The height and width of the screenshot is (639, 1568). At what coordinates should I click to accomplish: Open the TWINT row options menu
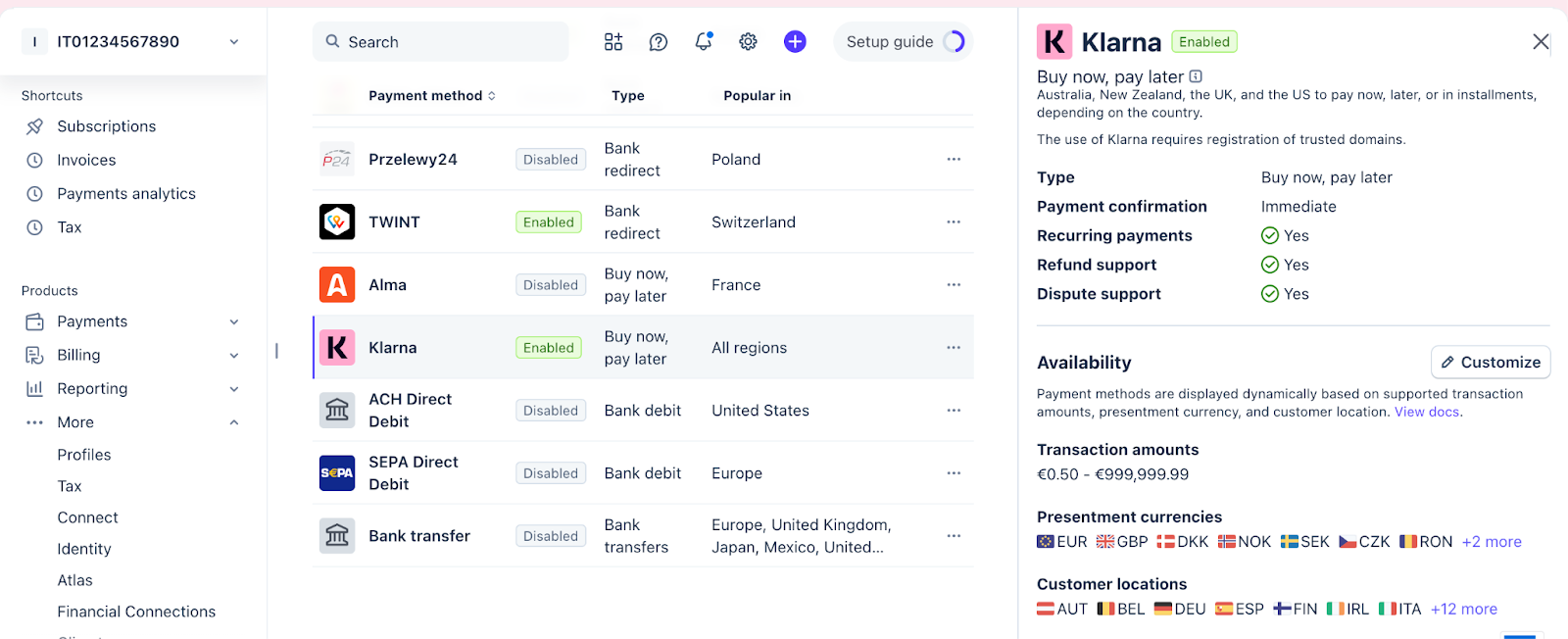[x=954, y=221]
